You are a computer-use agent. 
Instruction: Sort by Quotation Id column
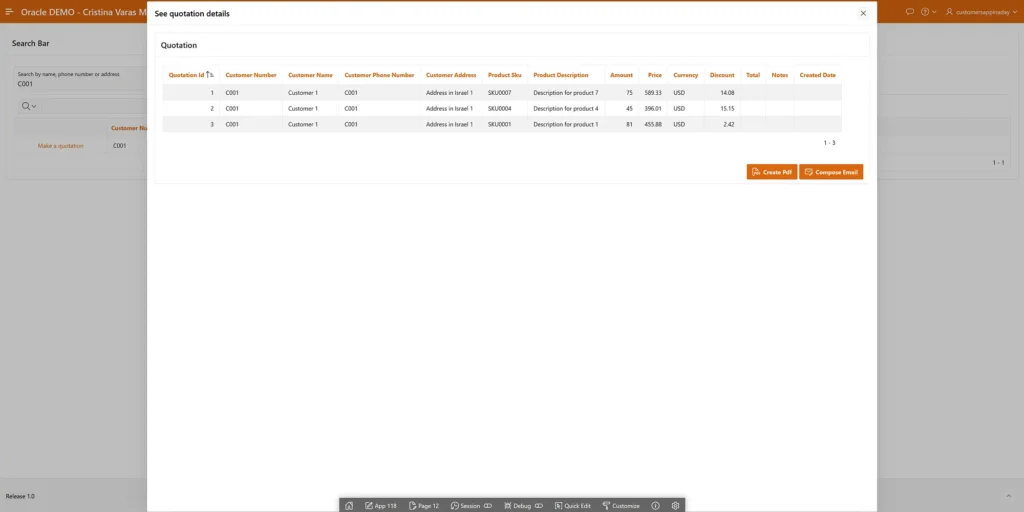[187, 75]
